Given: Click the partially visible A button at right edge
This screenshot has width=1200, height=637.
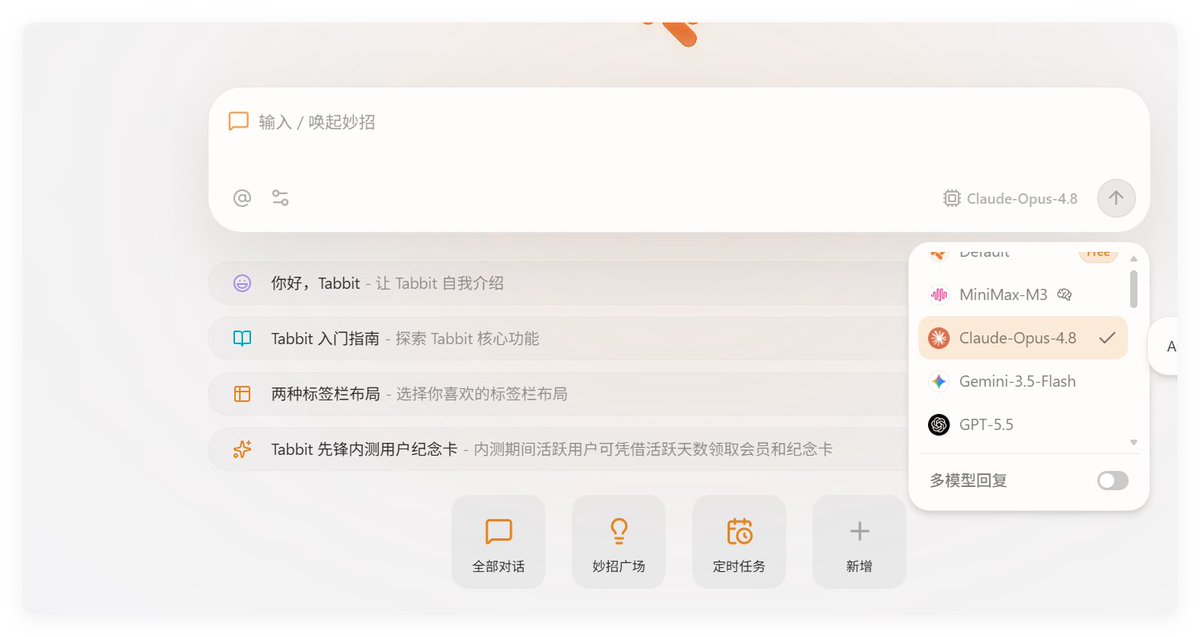Looking at the screenshot, I should 1164,346.
